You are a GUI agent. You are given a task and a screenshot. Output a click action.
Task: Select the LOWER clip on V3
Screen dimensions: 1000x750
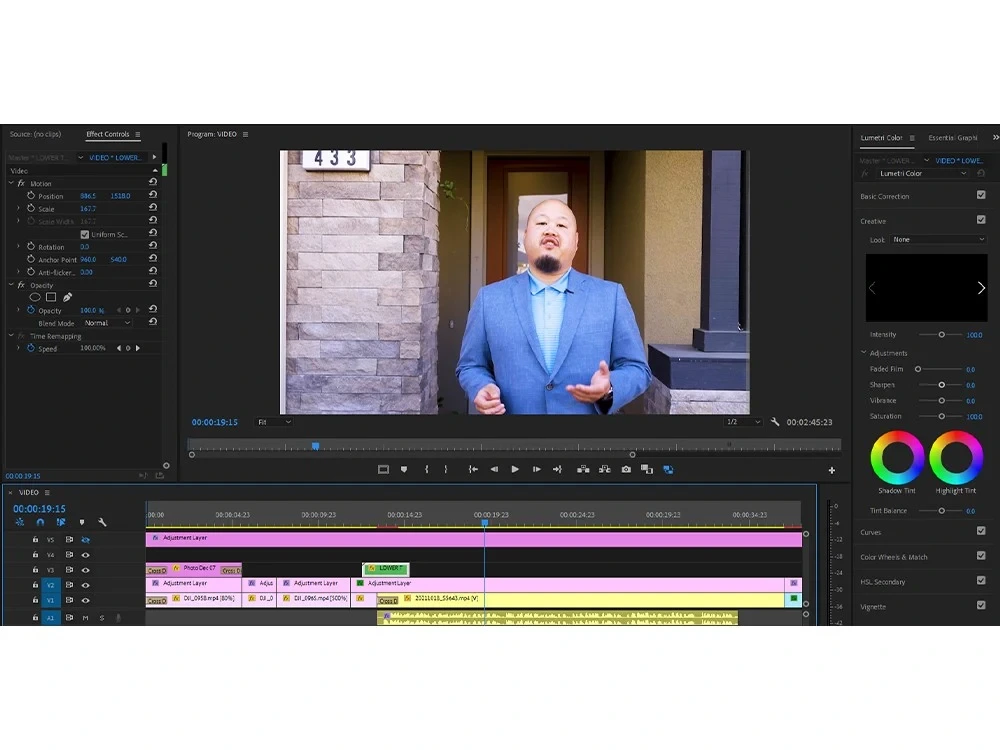click(x=386, y=568)
